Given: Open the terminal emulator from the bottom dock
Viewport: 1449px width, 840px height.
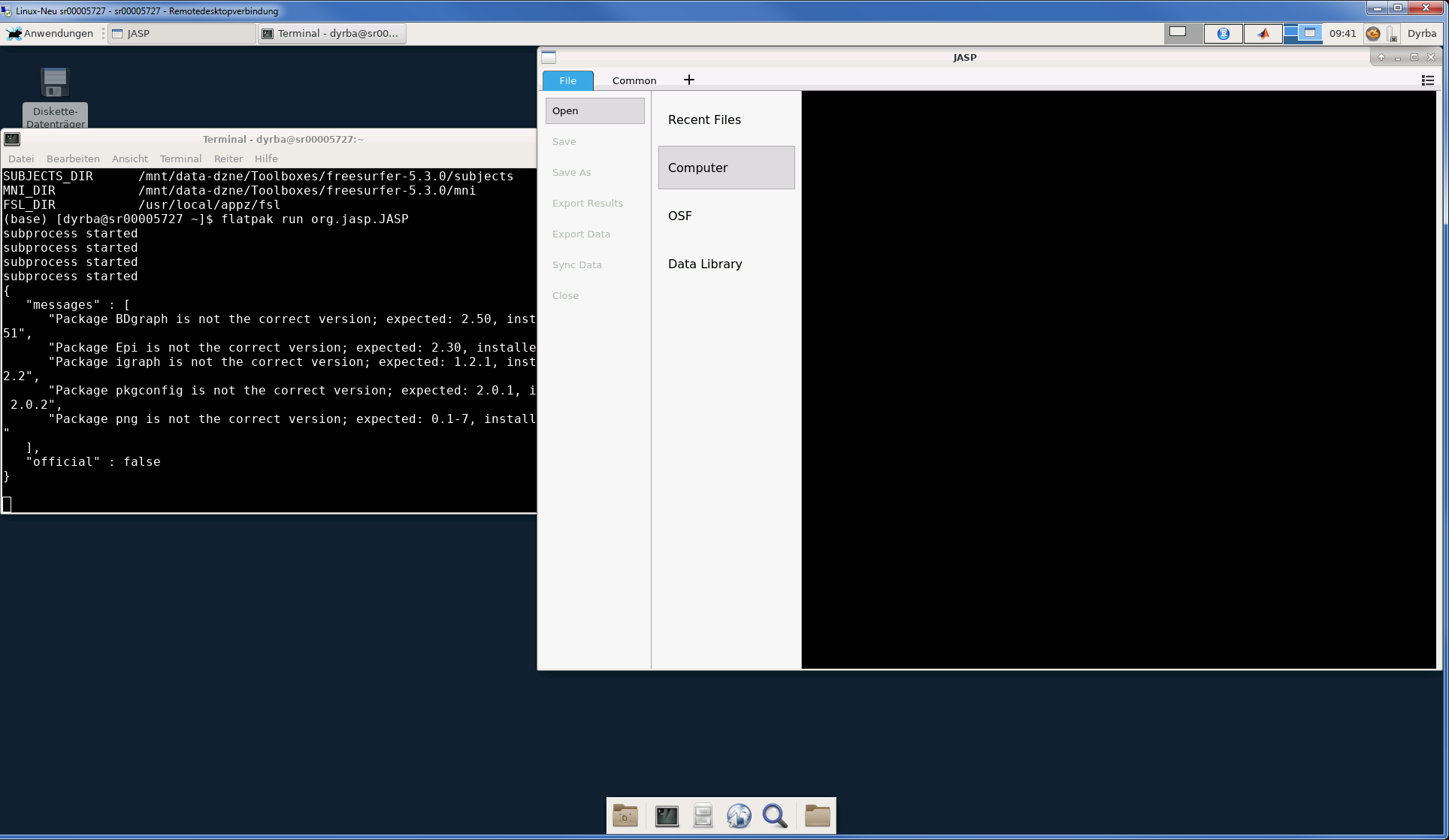Looking at the screenshot, I should [667, 815].
